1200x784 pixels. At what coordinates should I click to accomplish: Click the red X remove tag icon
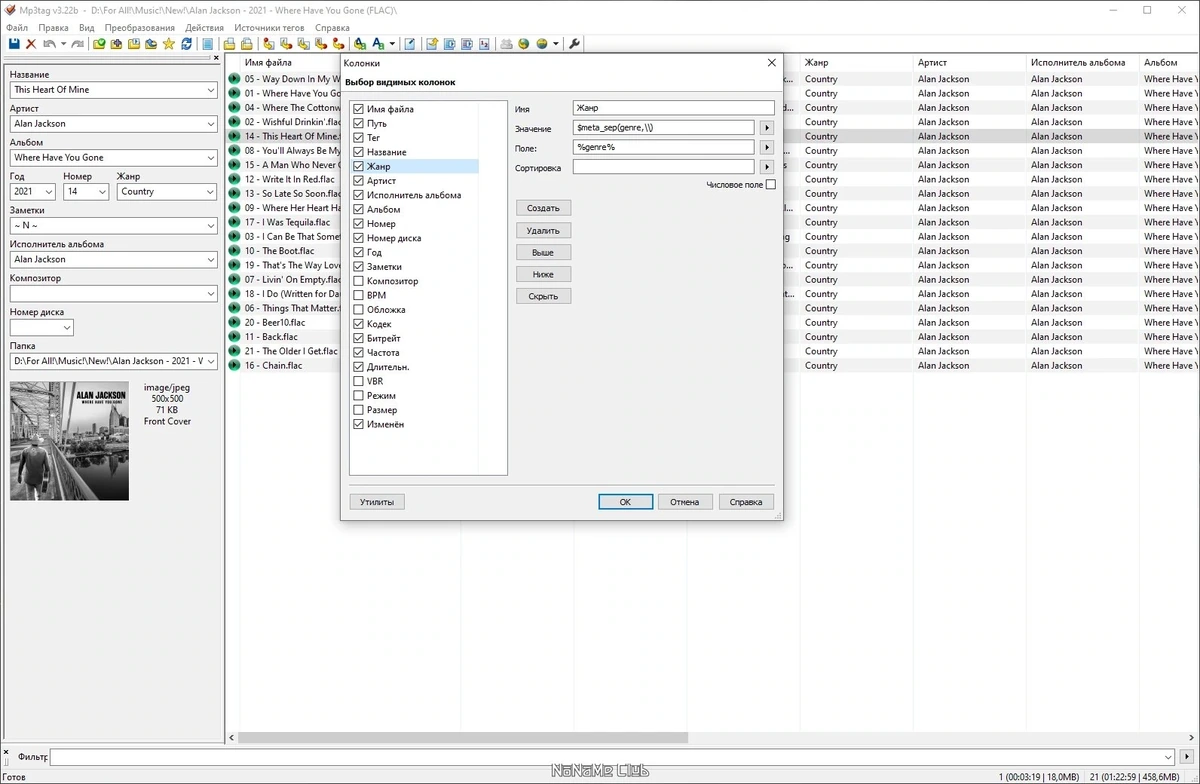[x=31, y=44]
